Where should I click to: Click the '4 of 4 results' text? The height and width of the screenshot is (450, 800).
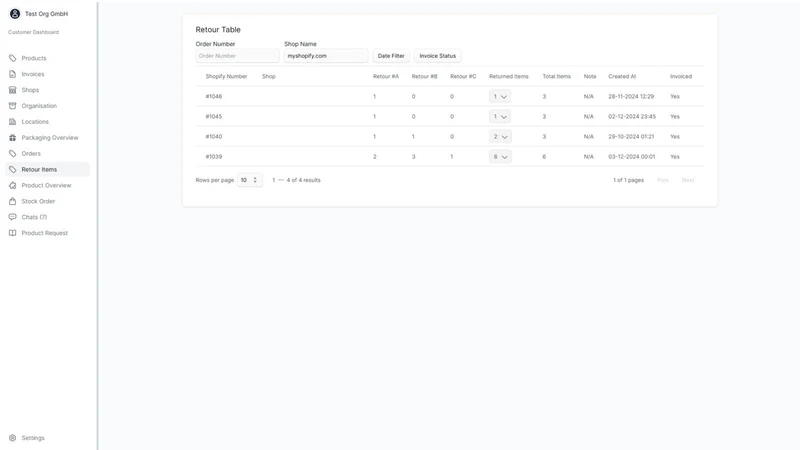[304, 180]
